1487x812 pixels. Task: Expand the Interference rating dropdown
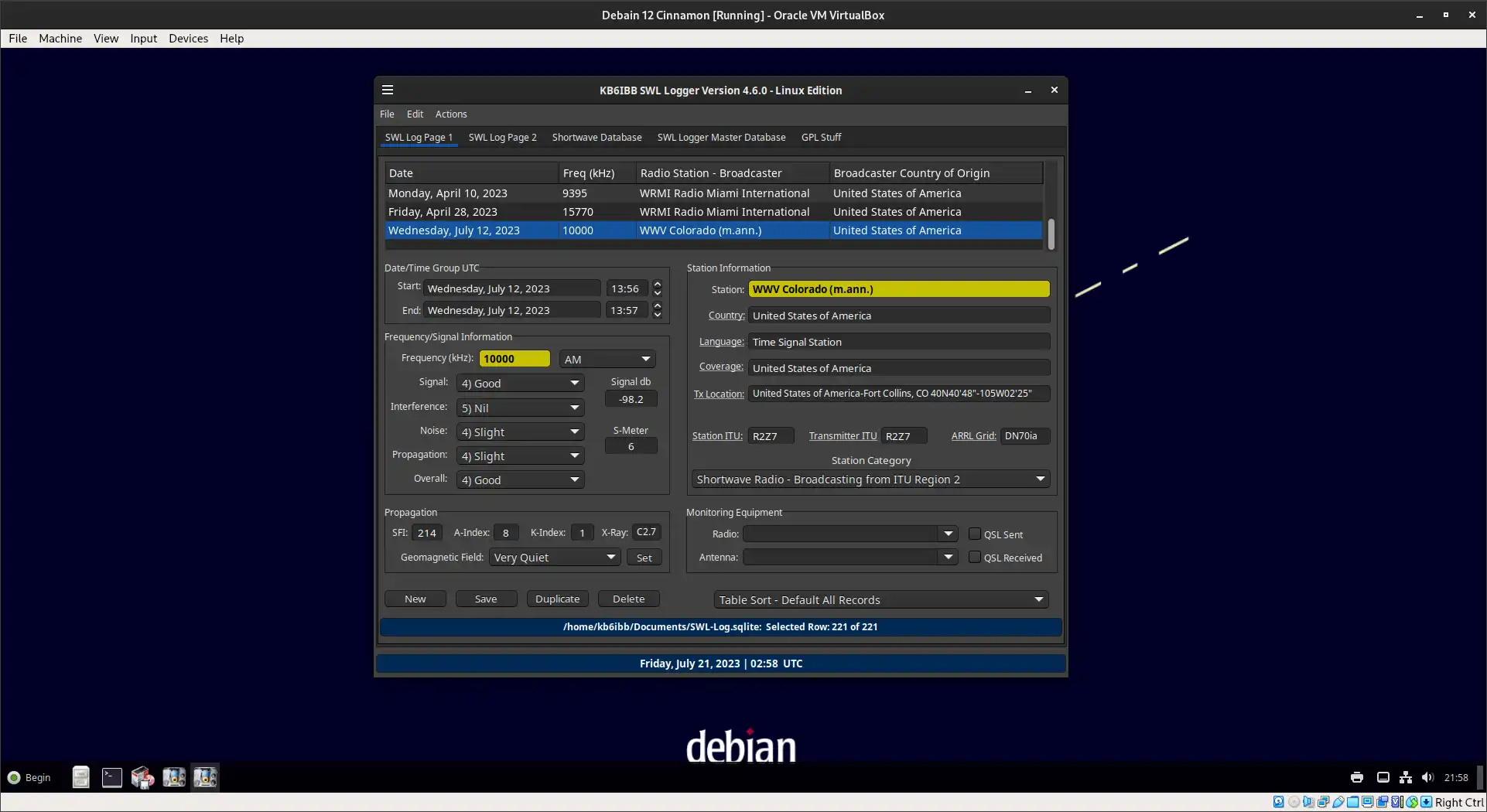pyautogui.click(x=520, y=408)
